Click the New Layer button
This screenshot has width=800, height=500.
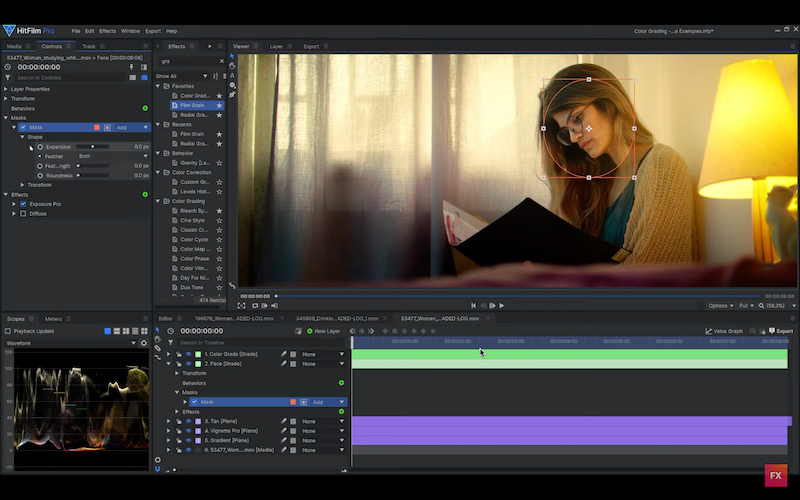[323, 331]
